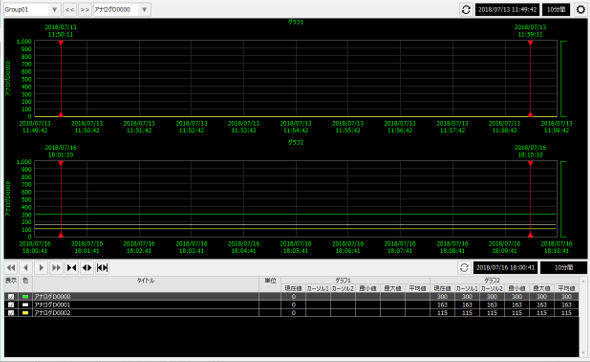The image size is (590, 362).
Task: Click the fit between cursors icon
Action: coord(102,268)
